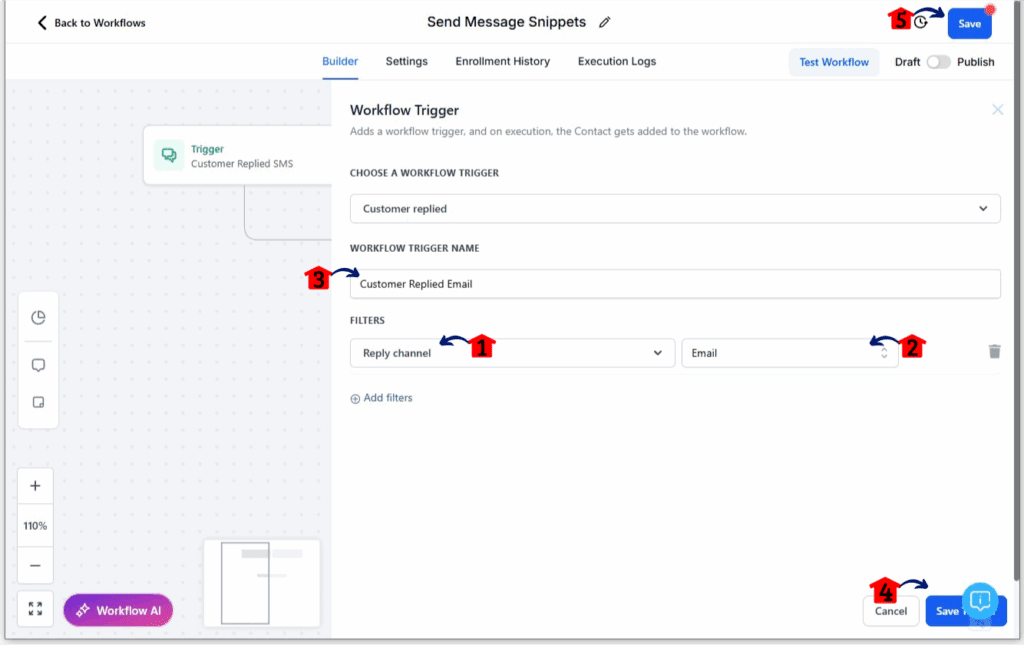Image resolution: width=1024 pixels, height=645 pixels.
Task: Close the Workflow Trigger panel
Action: click(x=997, y=110)
